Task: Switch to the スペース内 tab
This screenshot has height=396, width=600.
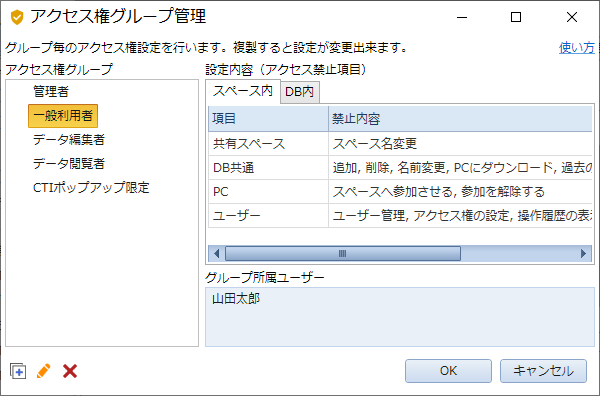Action: [x=243, y=91]
